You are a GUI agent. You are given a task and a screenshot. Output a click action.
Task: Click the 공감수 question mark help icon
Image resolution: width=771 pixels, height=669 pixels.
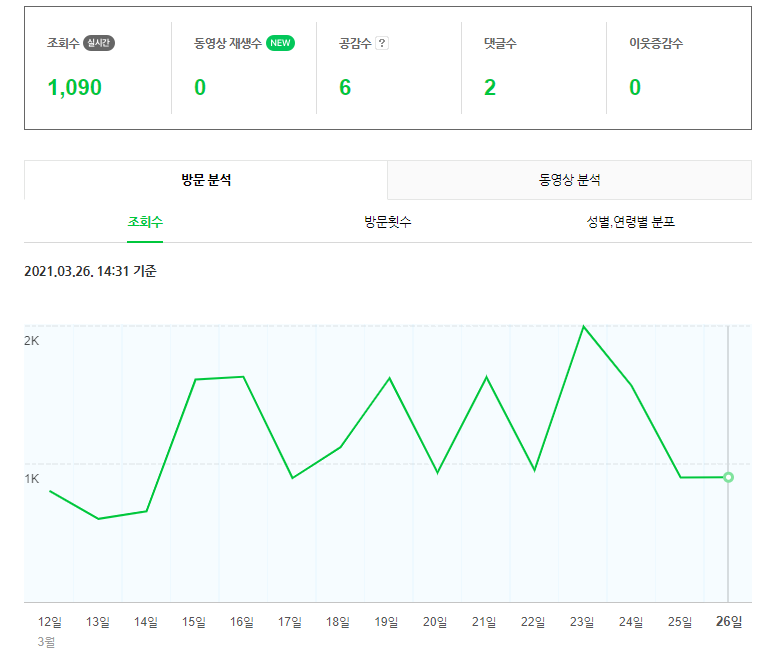(x=382, y=43)
